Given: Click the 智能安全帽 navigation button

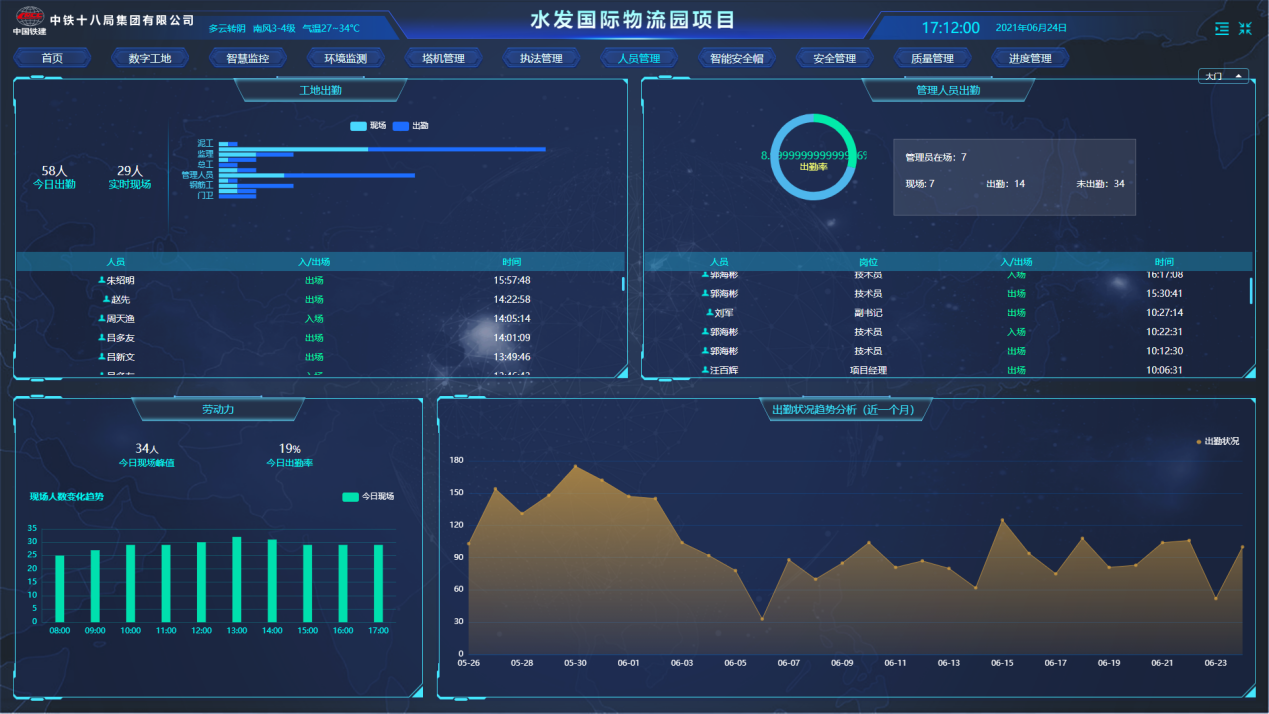Looking at the screenshot, I should (736, 58).
